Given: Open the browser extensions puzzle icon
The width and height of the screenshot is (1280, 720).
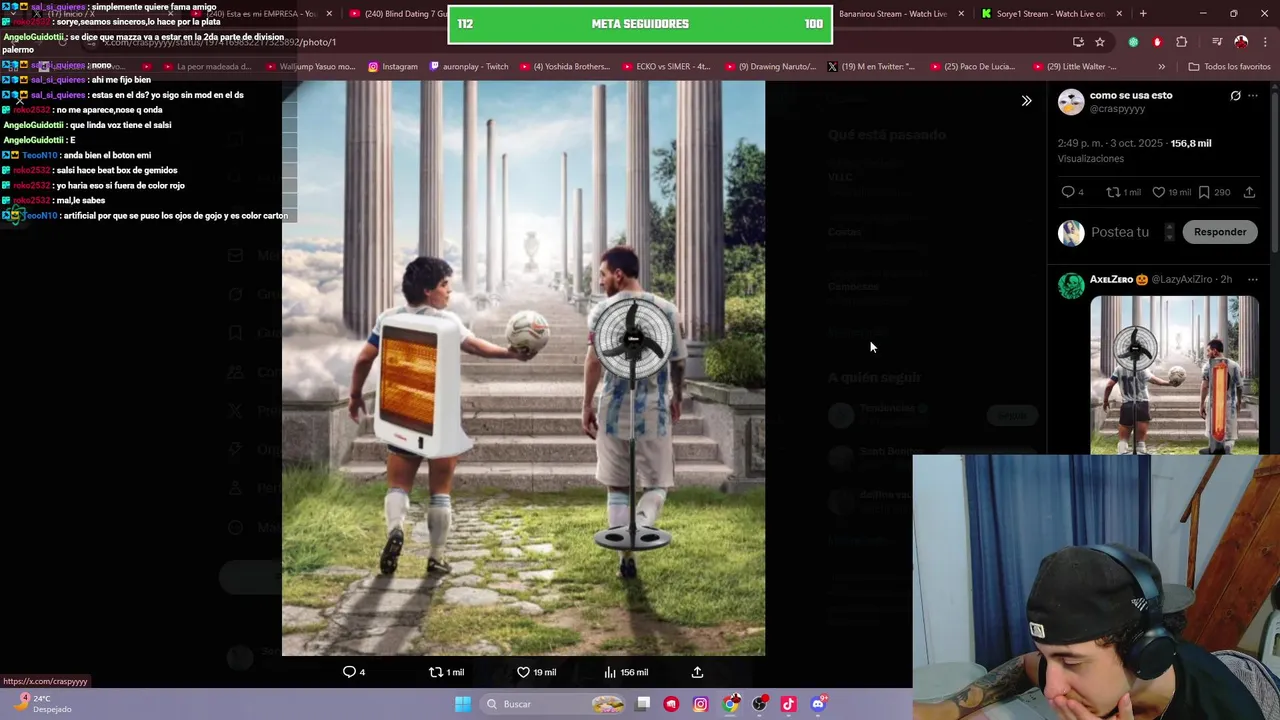Looking at the screenshot, I should 1182,42.
